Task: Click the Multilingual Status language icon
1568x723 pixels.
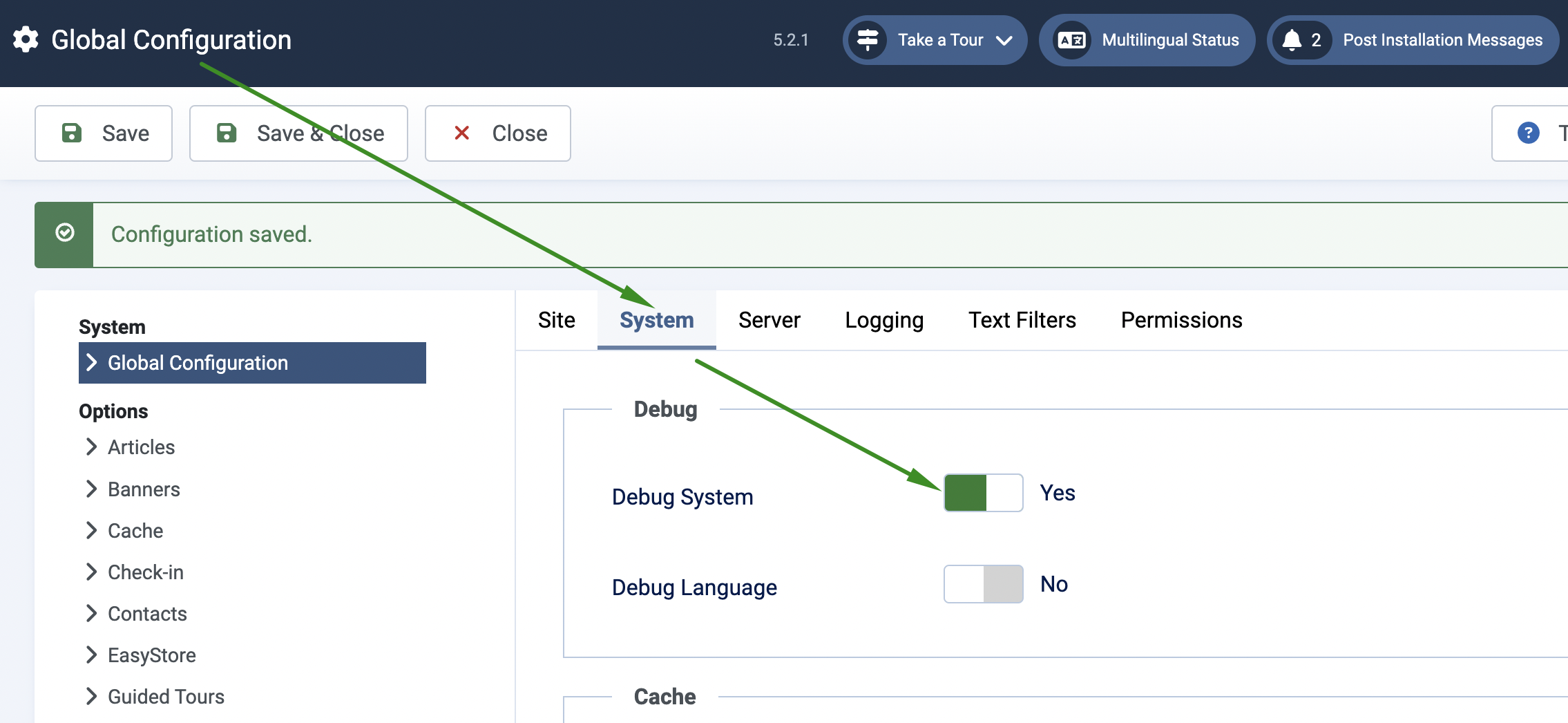Action: tap(1072, 40)
